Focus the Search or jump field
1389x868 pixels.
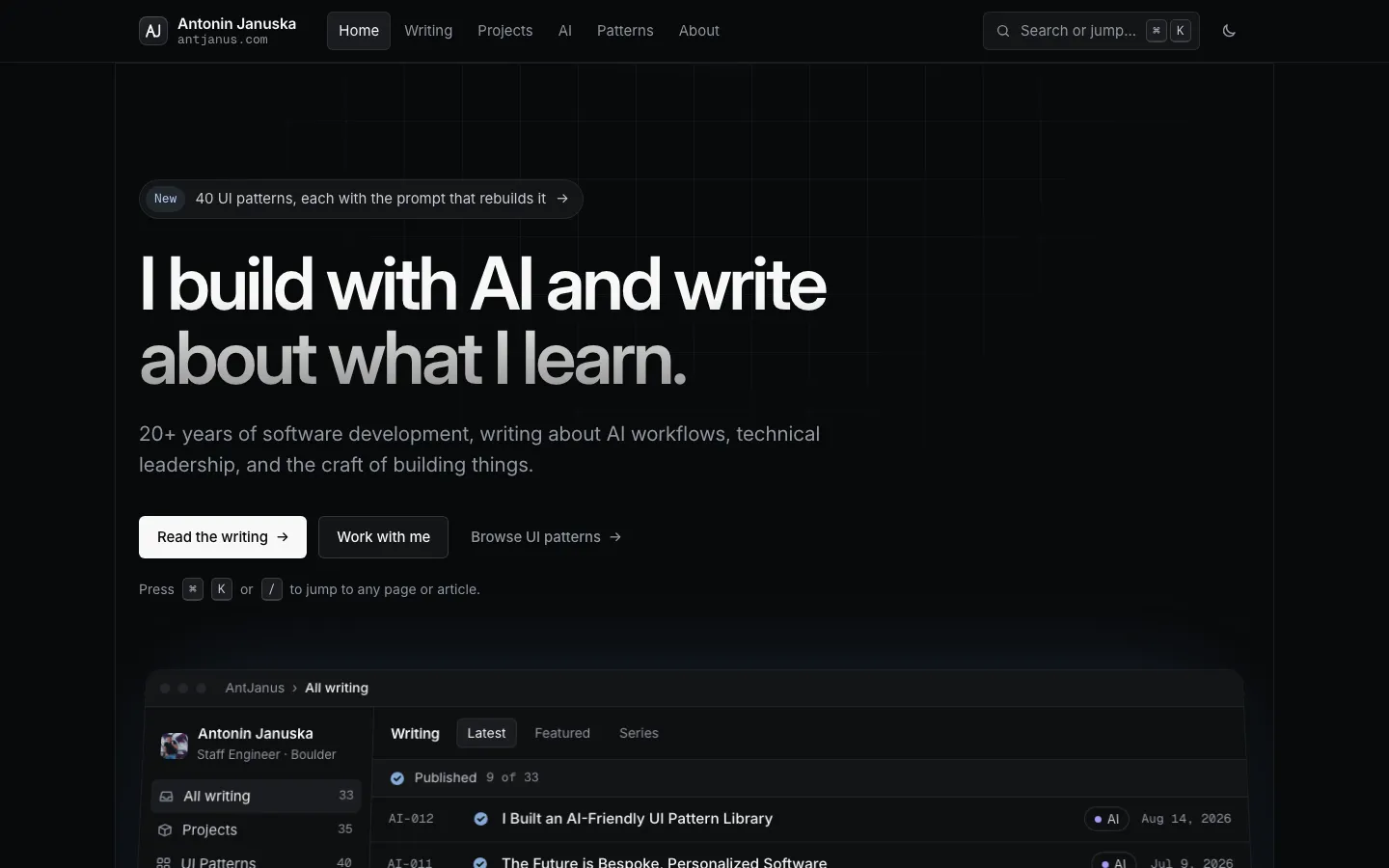(1091, 31)
